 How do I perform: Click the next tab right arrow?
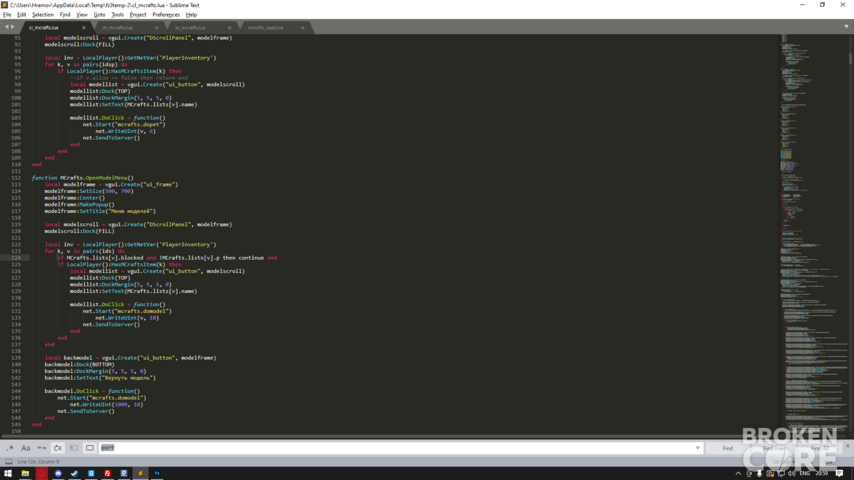[13, 27]
